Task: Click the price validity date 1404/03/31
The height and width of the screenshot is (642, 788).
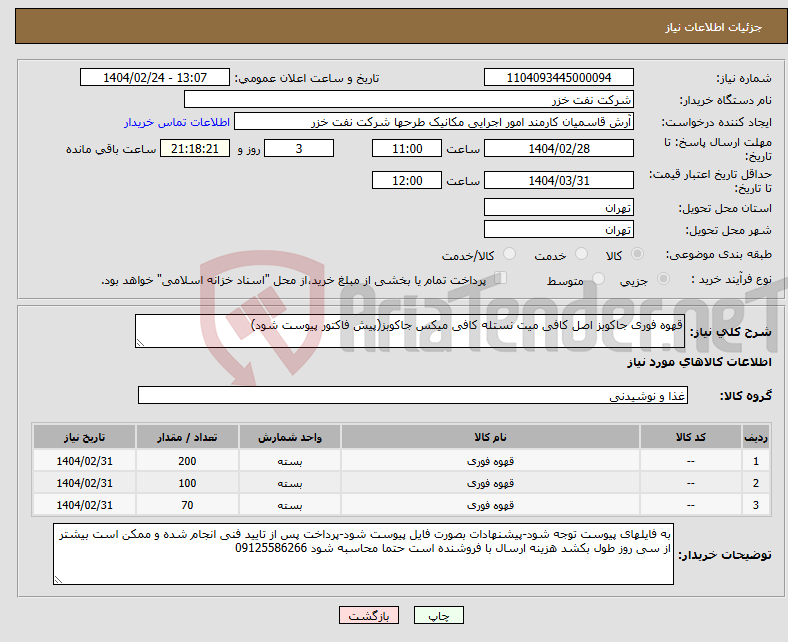Action: [559, 180]
